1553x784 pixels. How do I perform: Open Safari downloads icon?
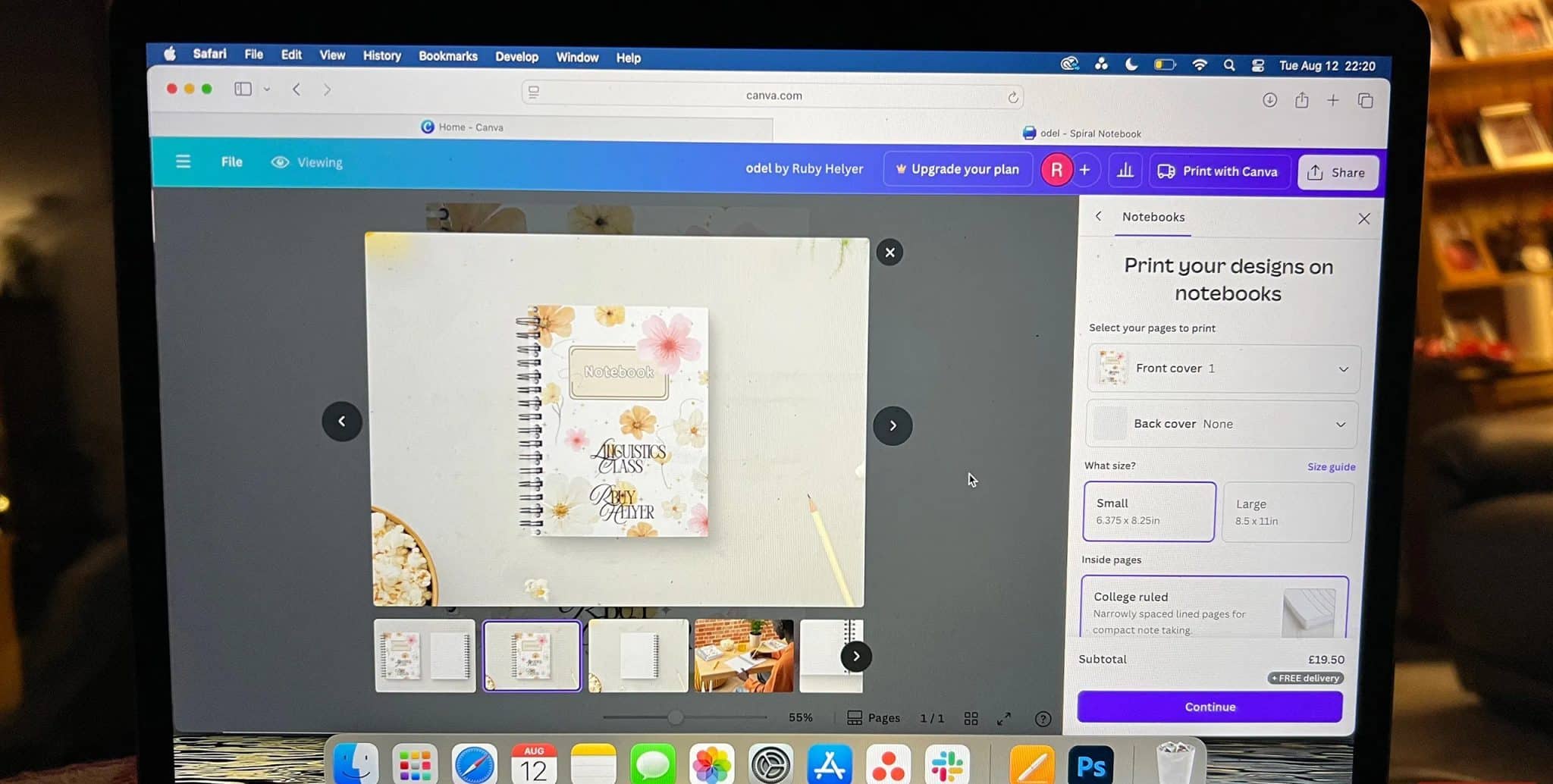click(x=1269, y=100)
